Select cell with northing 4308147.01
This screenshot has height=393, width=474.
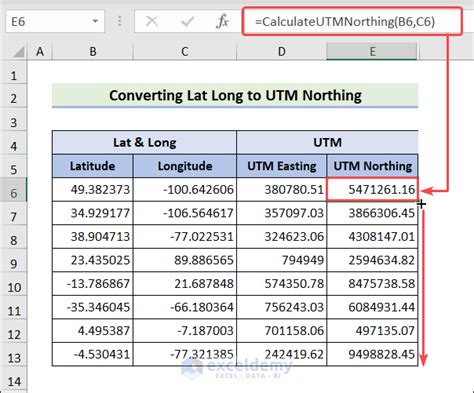tap(372, 237)
